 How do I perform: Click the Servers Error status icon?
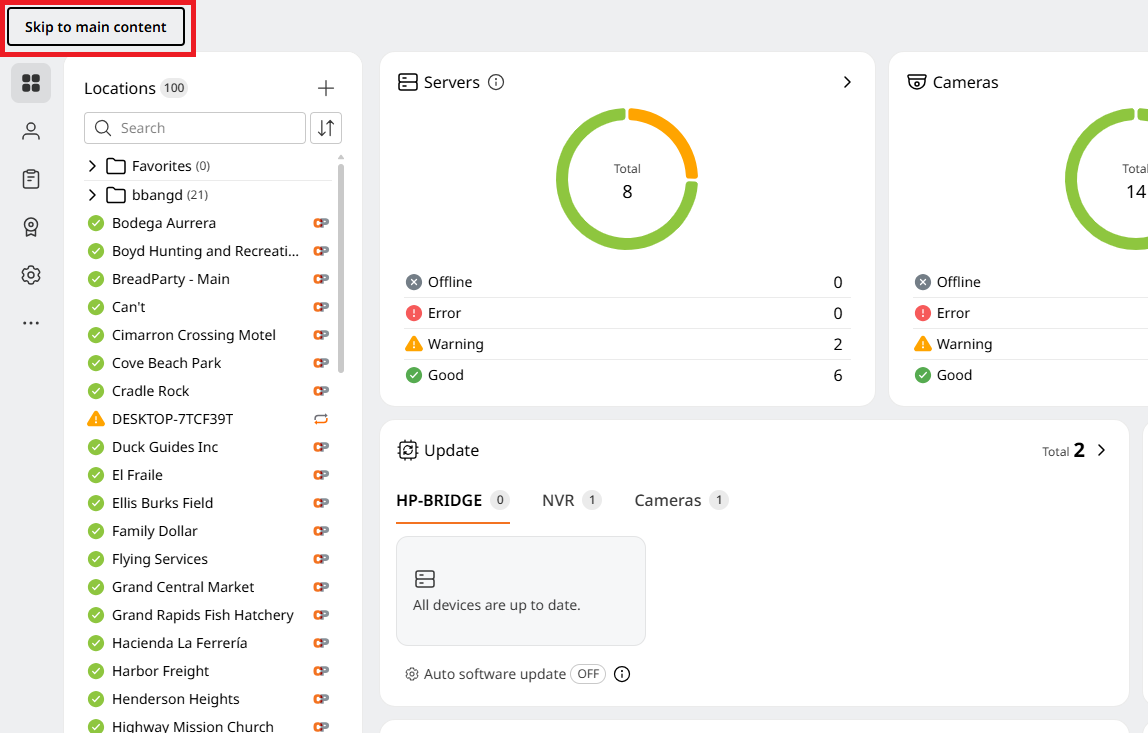(x=414, y=313)
